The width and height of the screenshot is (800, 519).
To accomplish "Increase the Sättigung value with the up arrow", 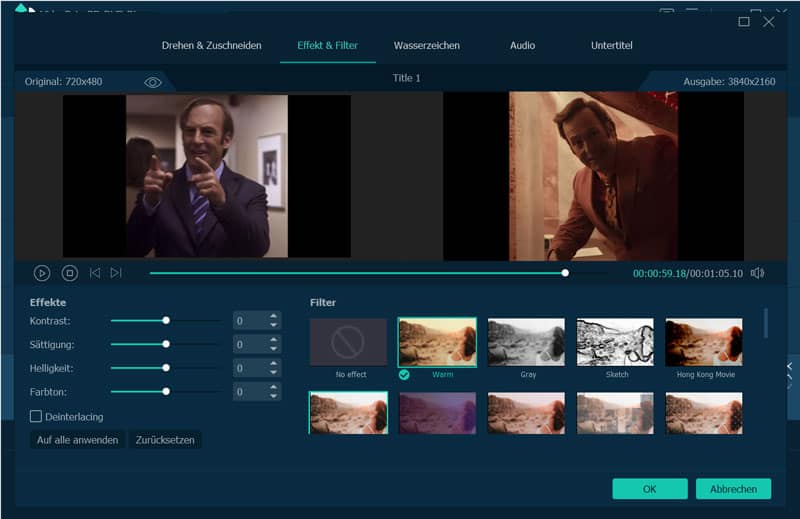I will click(273, 340).
